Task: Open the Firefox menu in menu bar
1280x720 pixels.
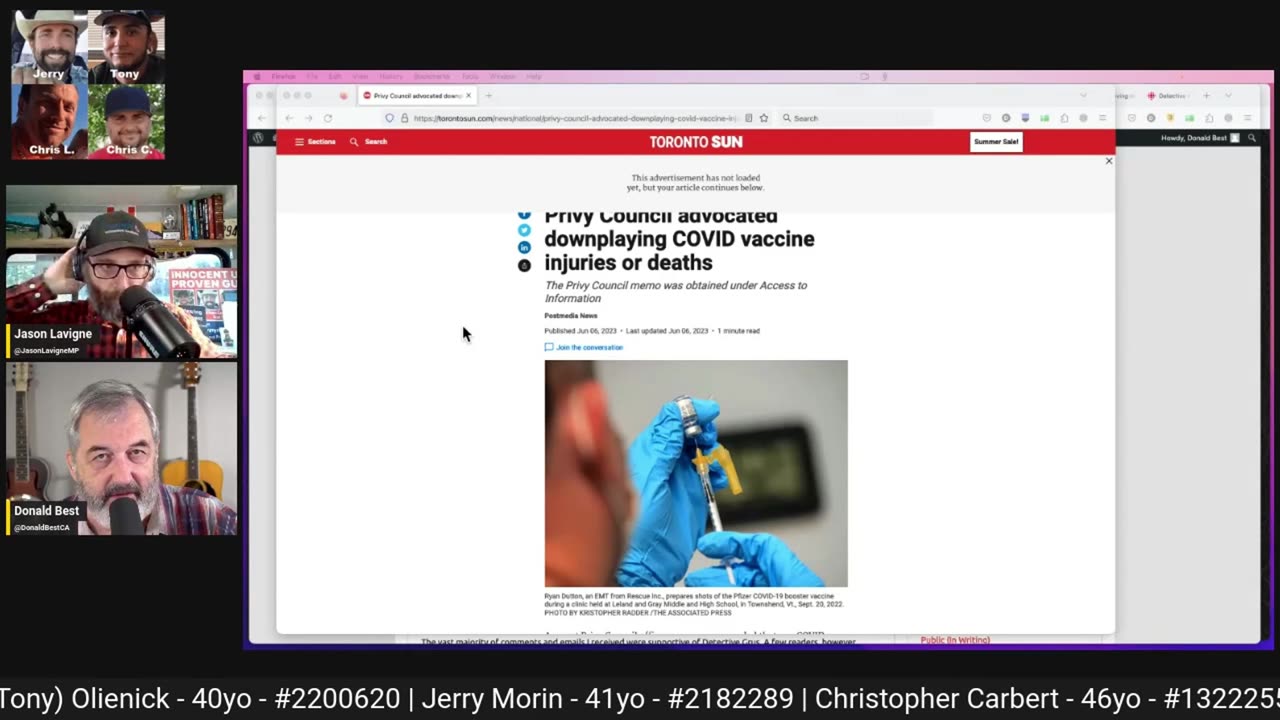Action: point(283,77)
